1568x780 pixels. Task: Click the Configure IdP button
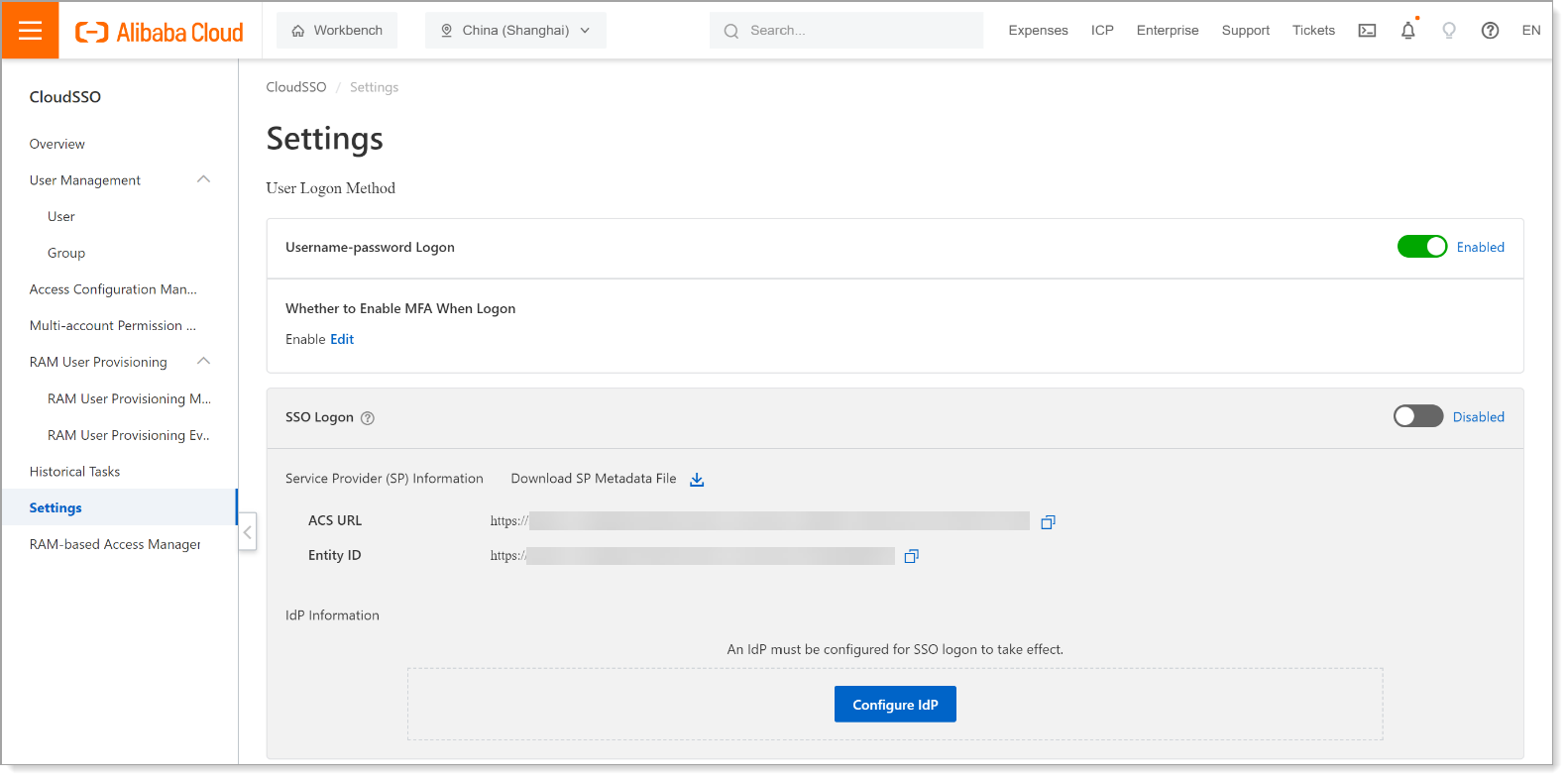click(x=895, y=705)
